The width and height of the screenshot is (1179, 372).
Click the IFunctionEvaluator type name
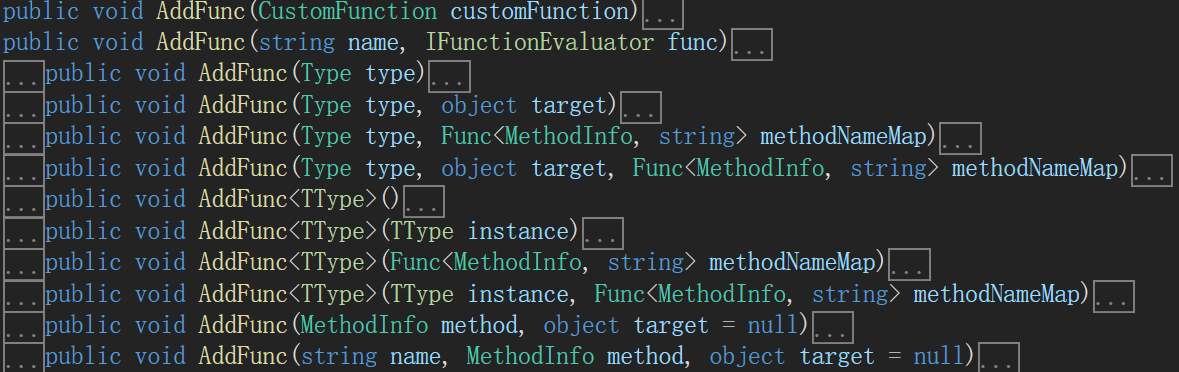[x=540, y=43]
